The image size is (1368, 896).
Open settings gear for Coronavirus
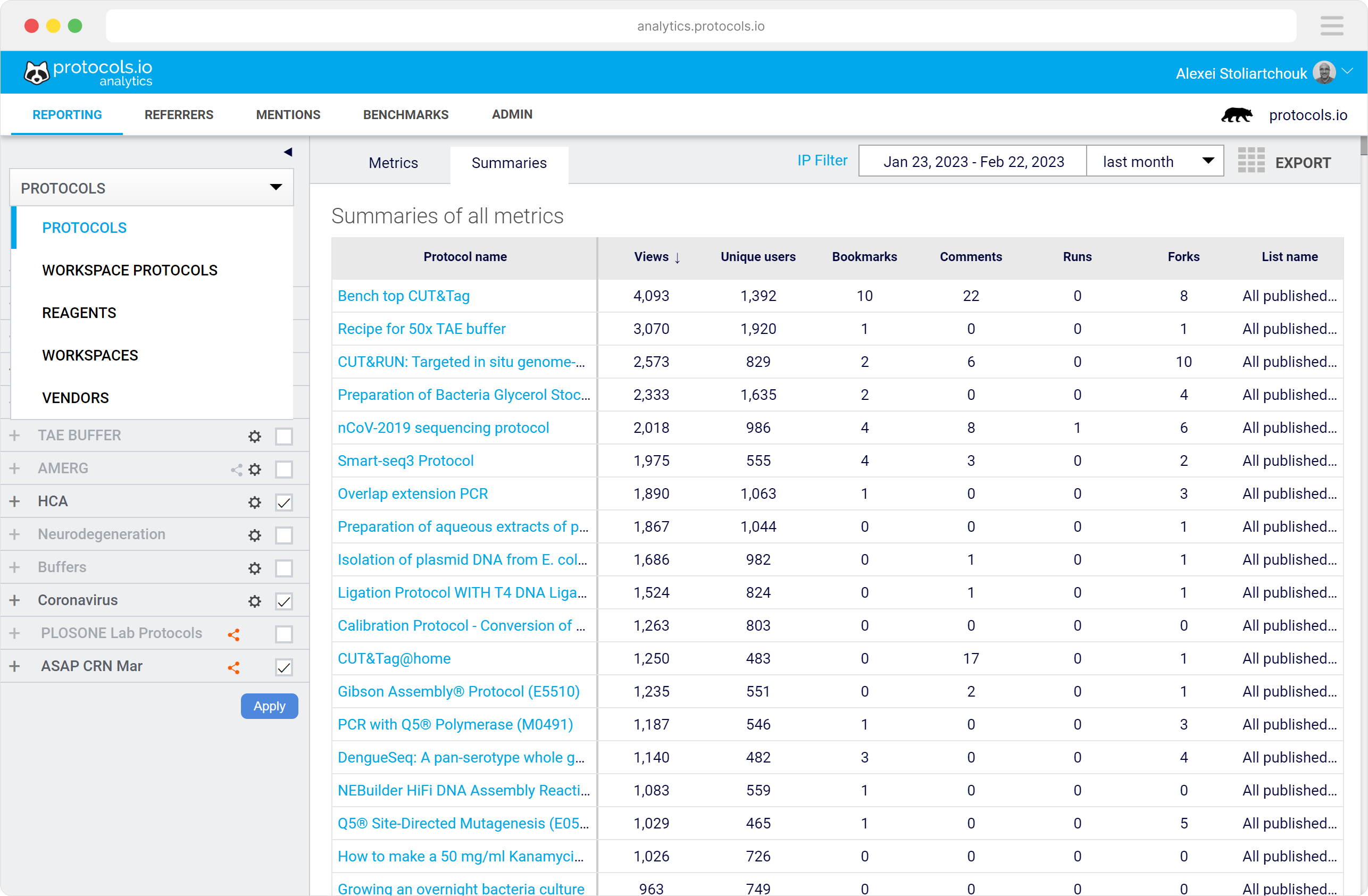[x=255, y=601]
